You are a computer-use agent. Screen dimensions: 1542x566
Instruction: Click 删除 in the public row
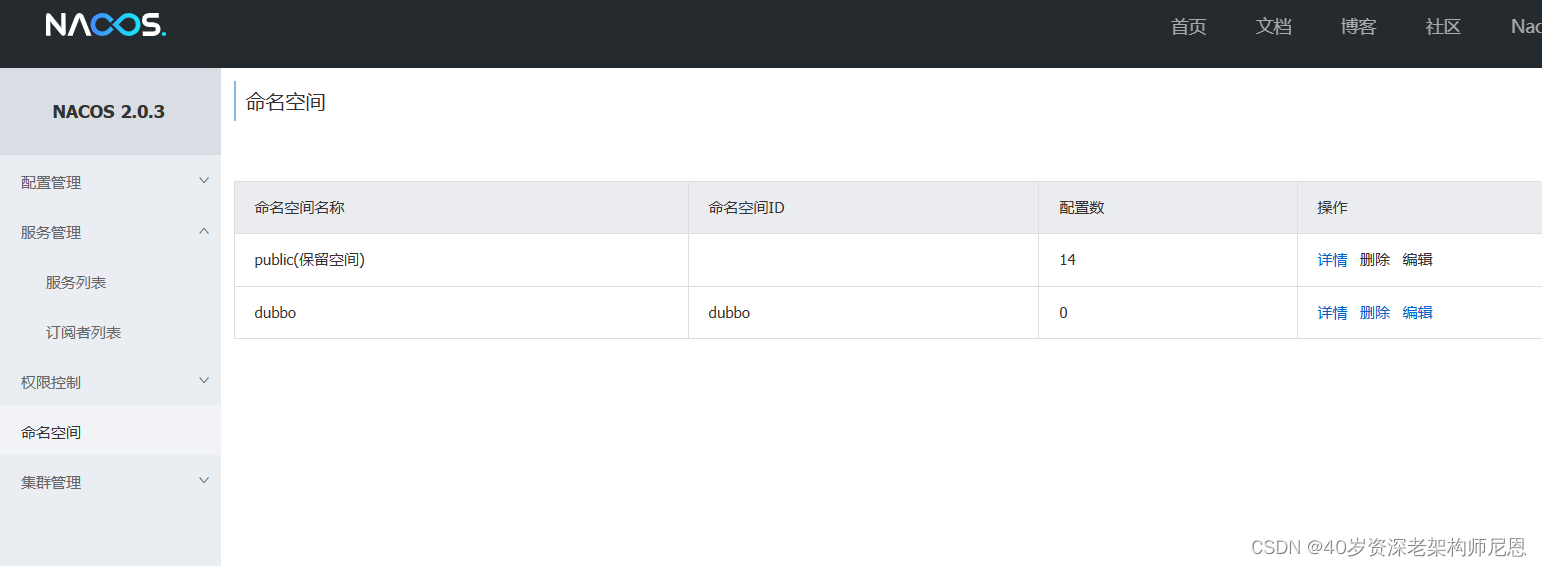[x=1375, y=260]
